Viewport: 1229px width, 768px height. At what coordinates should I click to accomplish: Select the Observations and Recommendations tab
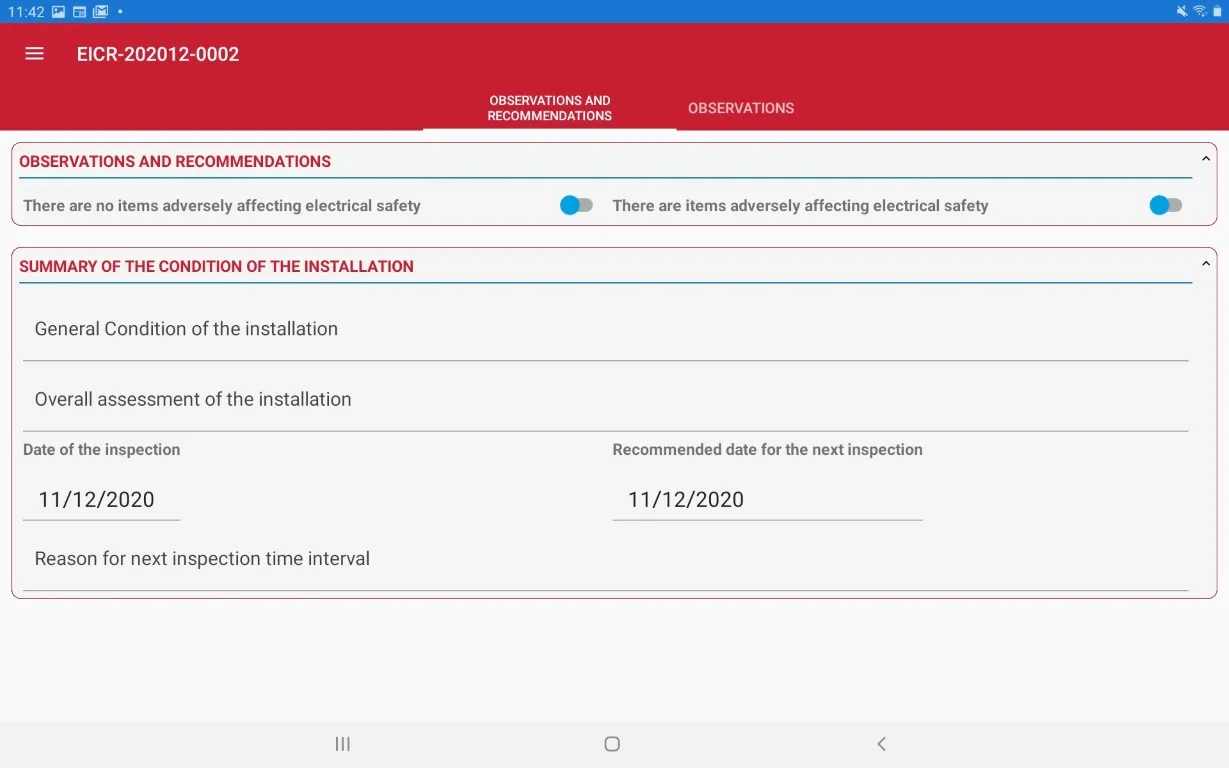point(549,108)
